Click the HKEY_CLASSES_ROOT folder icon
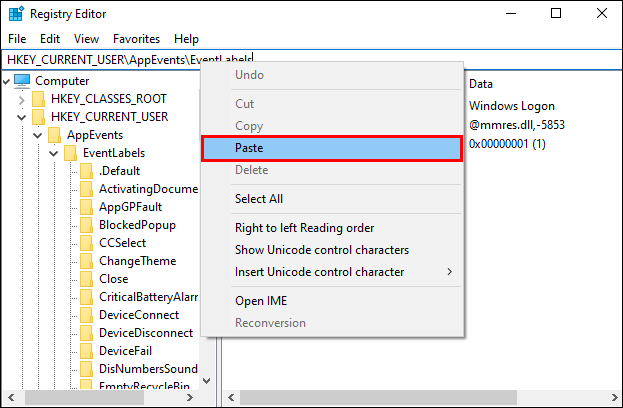623x408 pixels. 38,99
